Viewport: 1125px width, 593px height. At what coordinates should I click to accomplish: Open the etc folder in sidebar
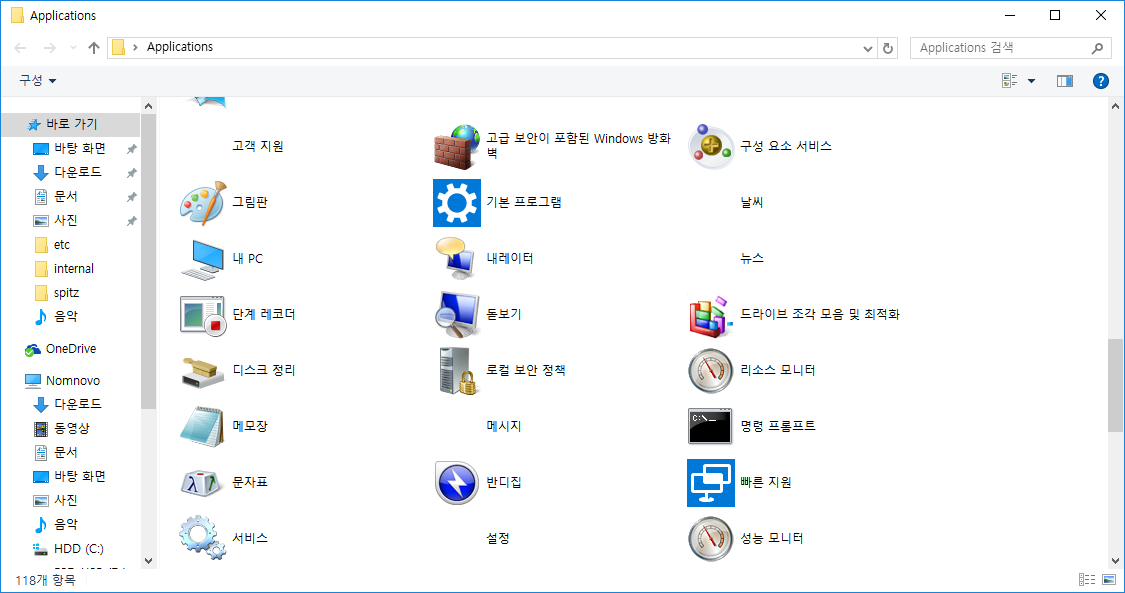62,245
